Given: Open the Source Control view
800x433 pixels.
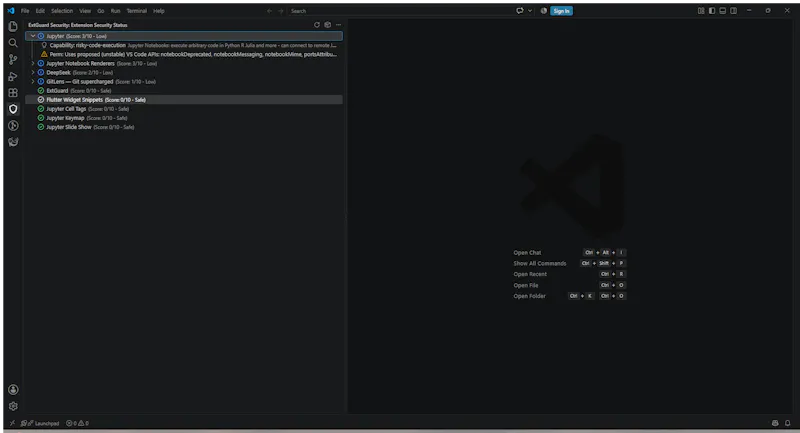Looking at the screenshot, I should click(13, 59).
